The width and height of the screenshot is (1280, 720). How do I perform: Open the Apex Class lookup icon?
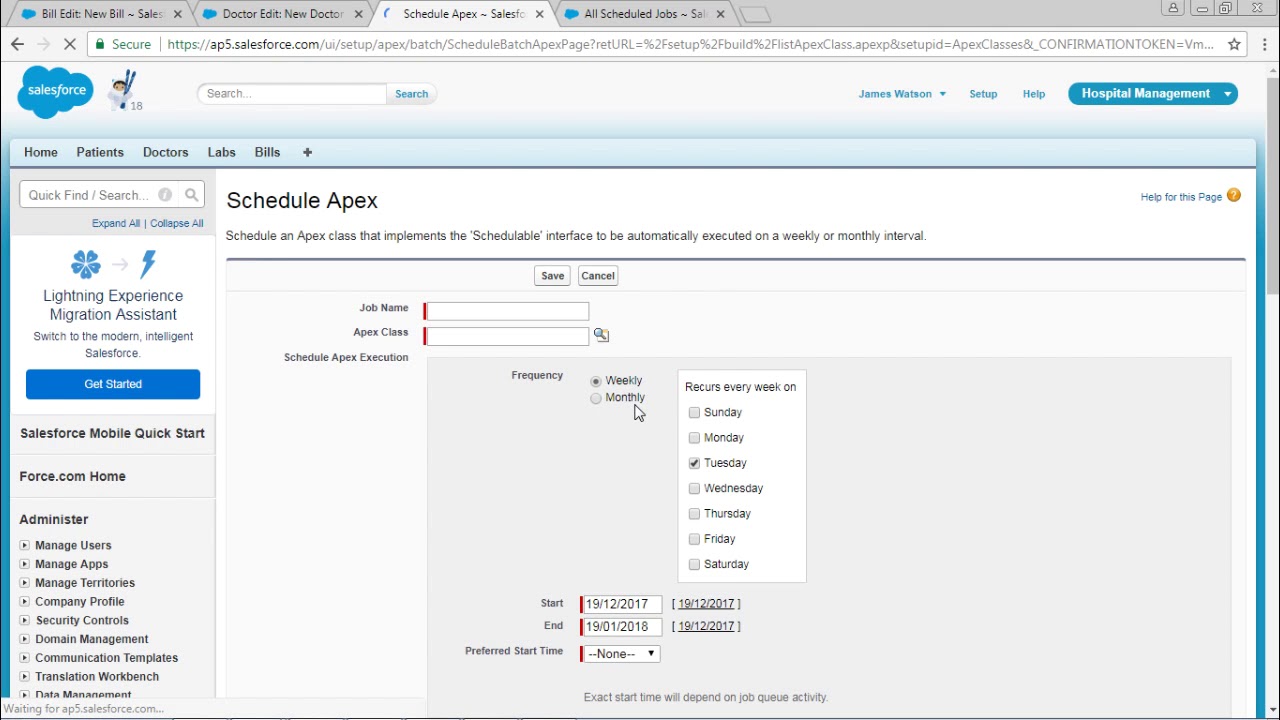(x=601, y=335)
